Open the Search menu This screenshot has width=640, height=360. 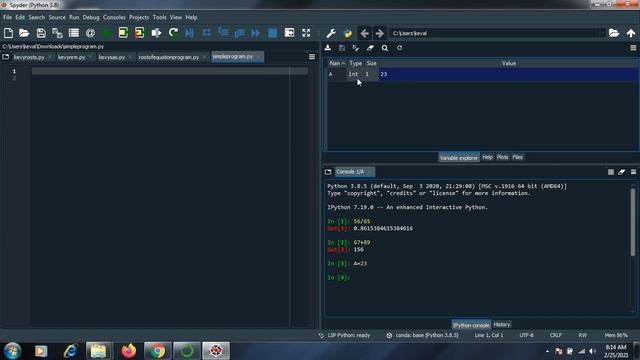tap(36, 18)
